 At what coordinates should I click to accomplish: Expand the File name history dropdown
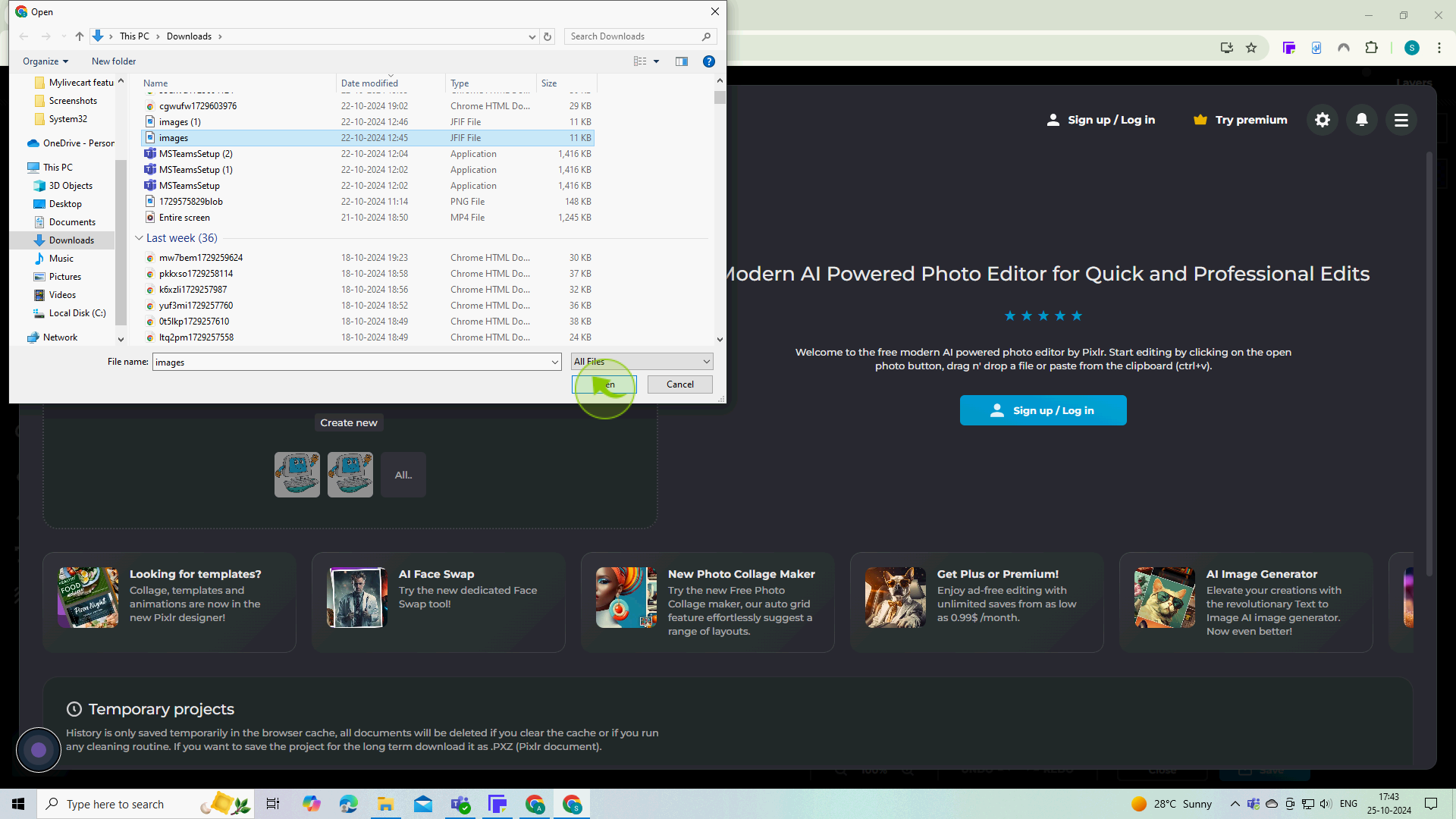[x=555, y=362]
